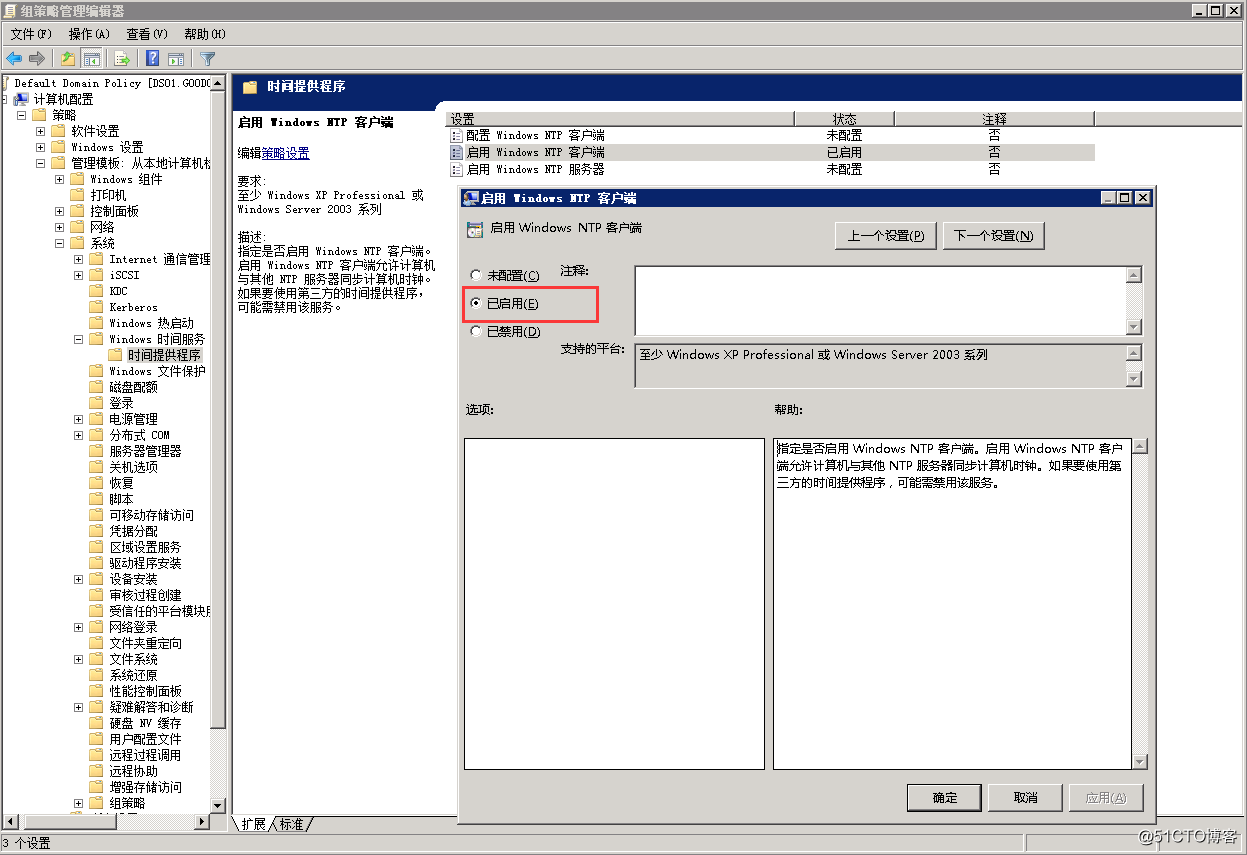
Task: Click the gray Forward arrow in toolbar
Action: pyautogui.click(x=37, y=58)
